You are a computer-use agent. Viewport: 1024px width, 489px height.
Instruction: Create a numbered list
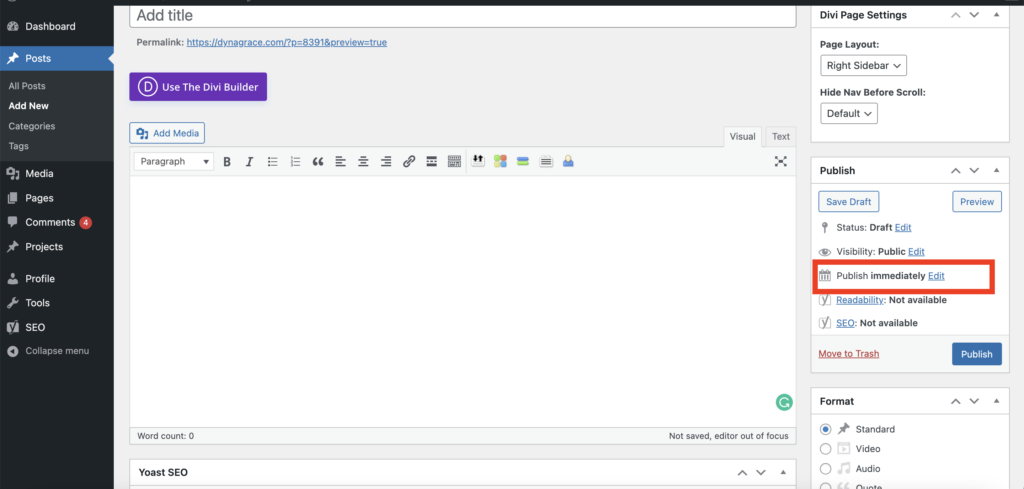click(295, 162)
